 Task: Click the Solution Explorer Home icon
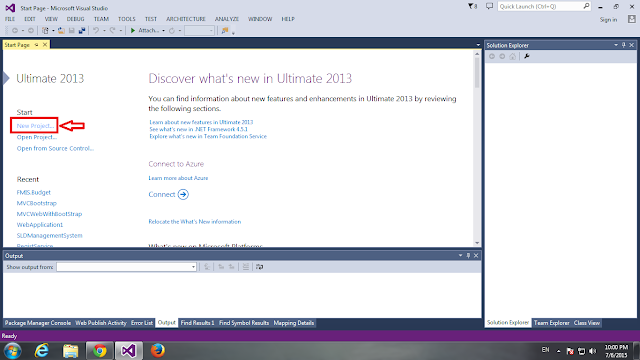click(x=513, y=56)
